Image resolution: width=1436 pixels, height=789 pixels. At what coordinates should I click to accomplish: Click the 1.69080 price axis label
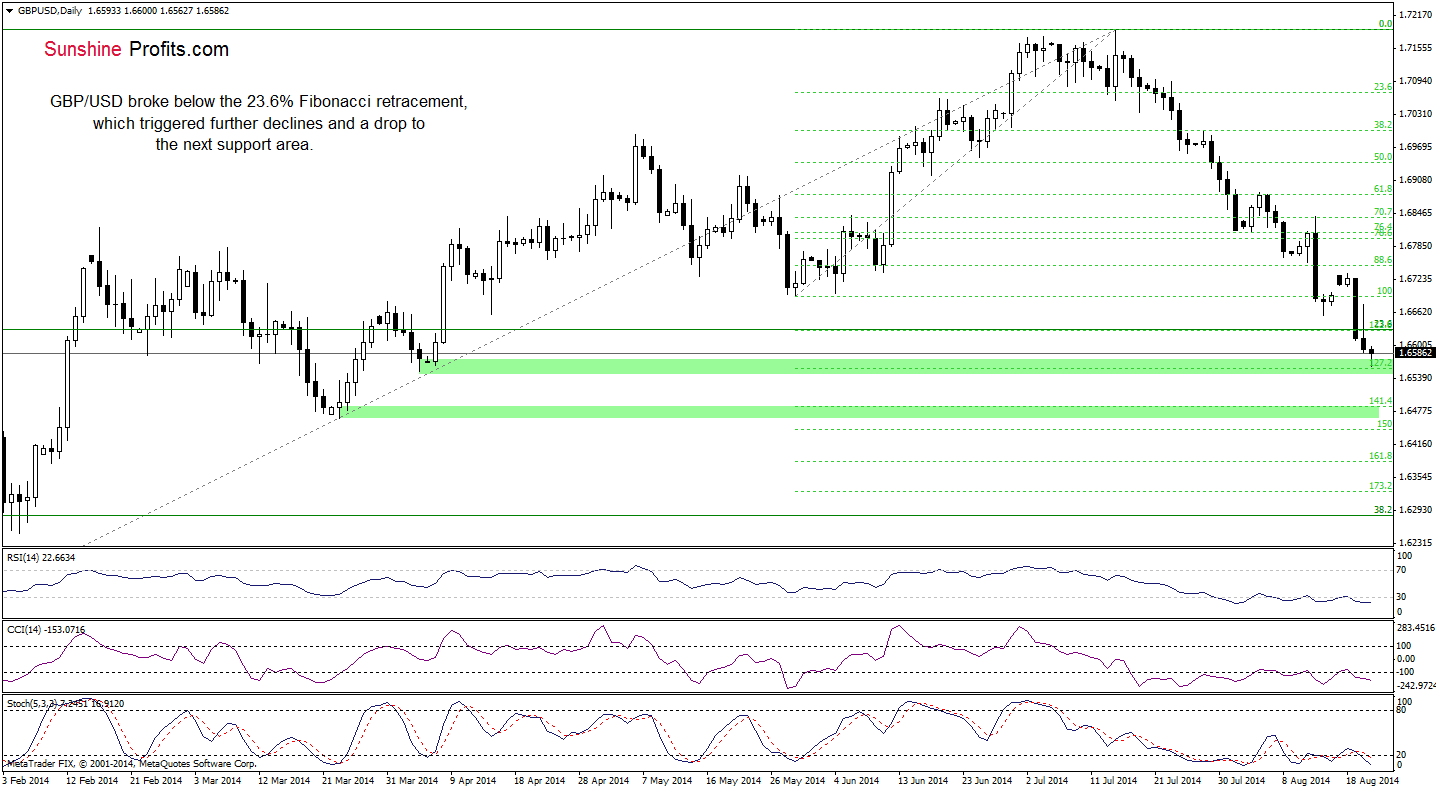pyautogui.click(x=1417, y=180)
